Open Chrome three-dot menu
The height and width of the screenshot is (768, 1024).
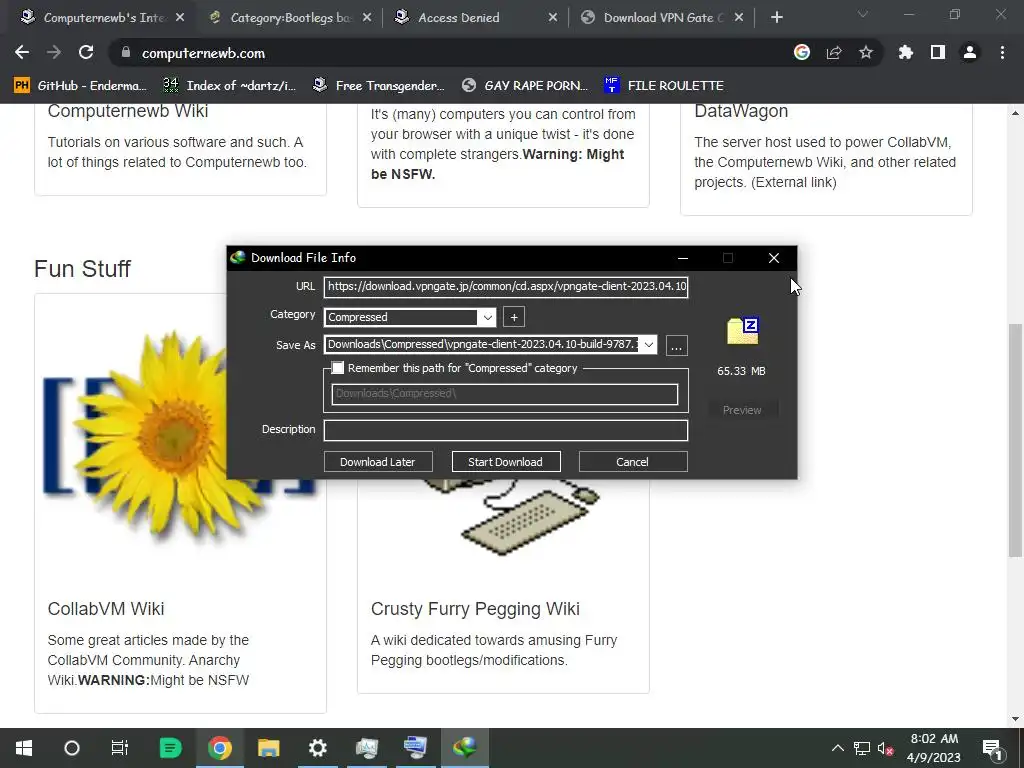pyautogui.click(x=1002, y=52)
